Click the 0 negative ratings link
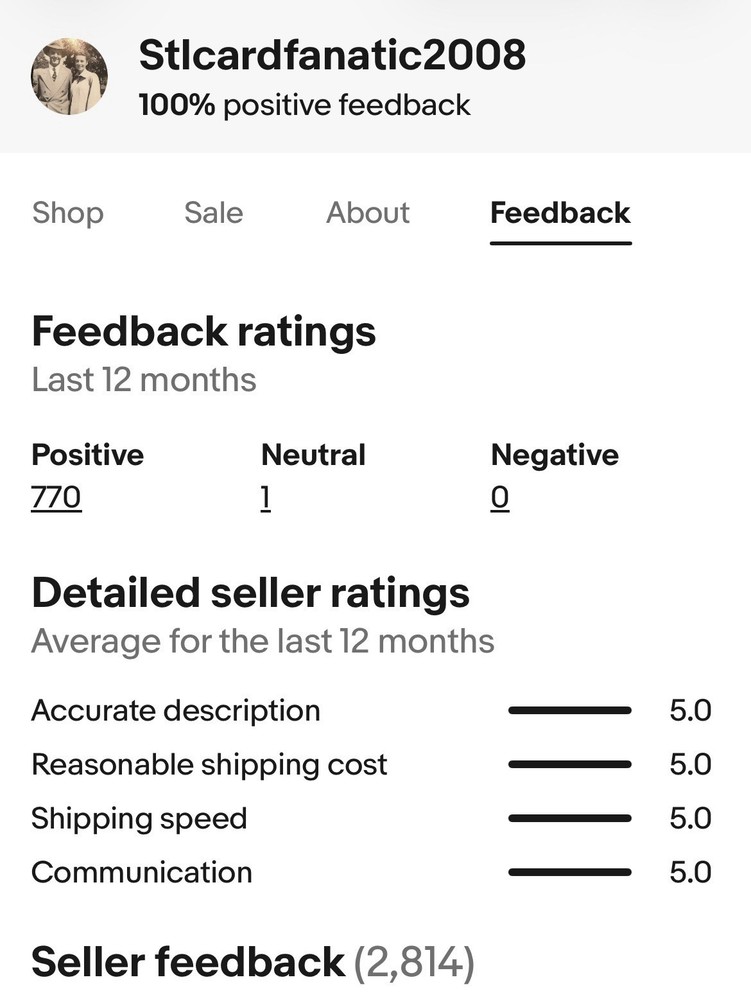 tap(500, 497)
